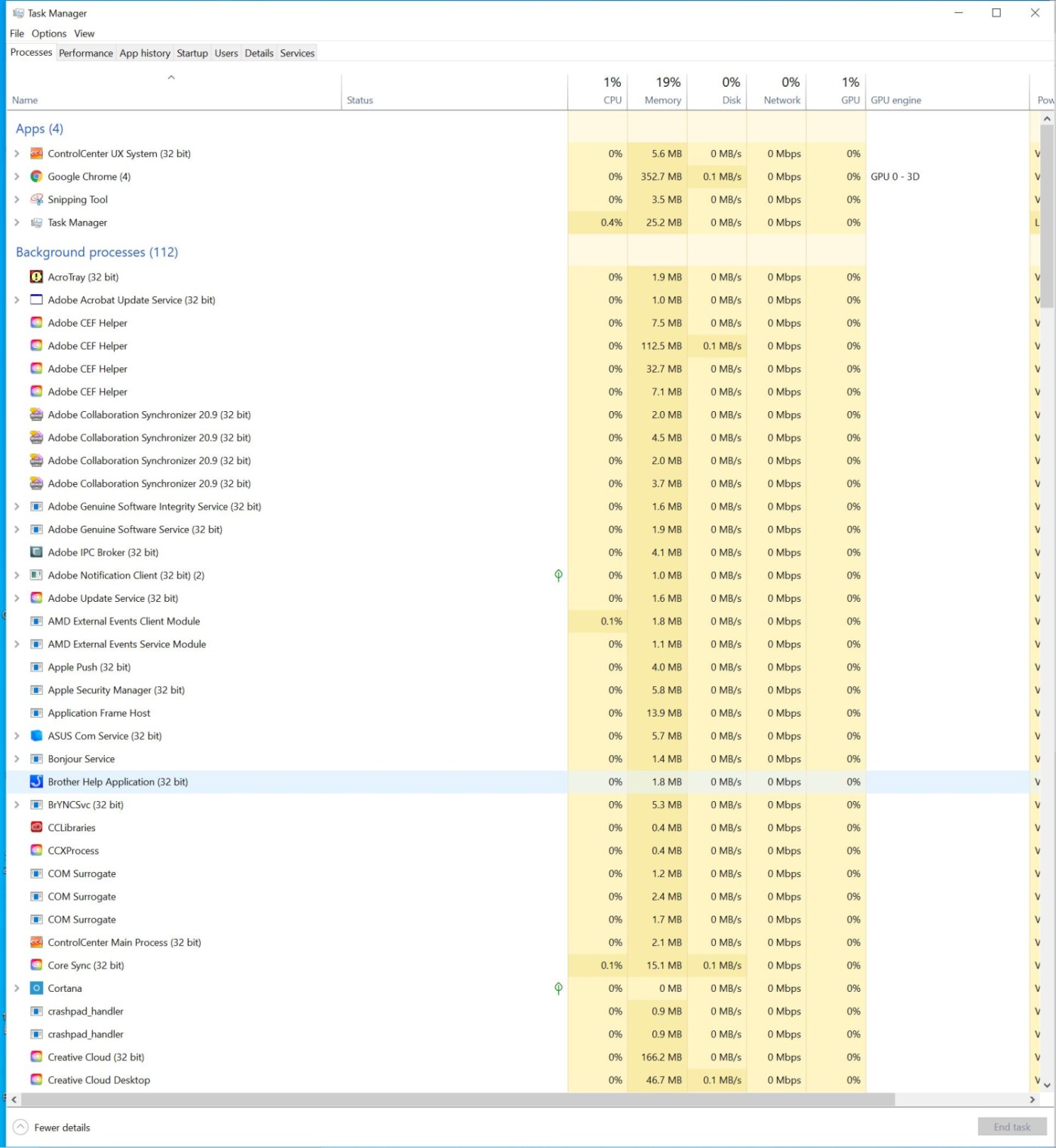Click the vertical scrollbar thumb

[x=1046, y=216]
